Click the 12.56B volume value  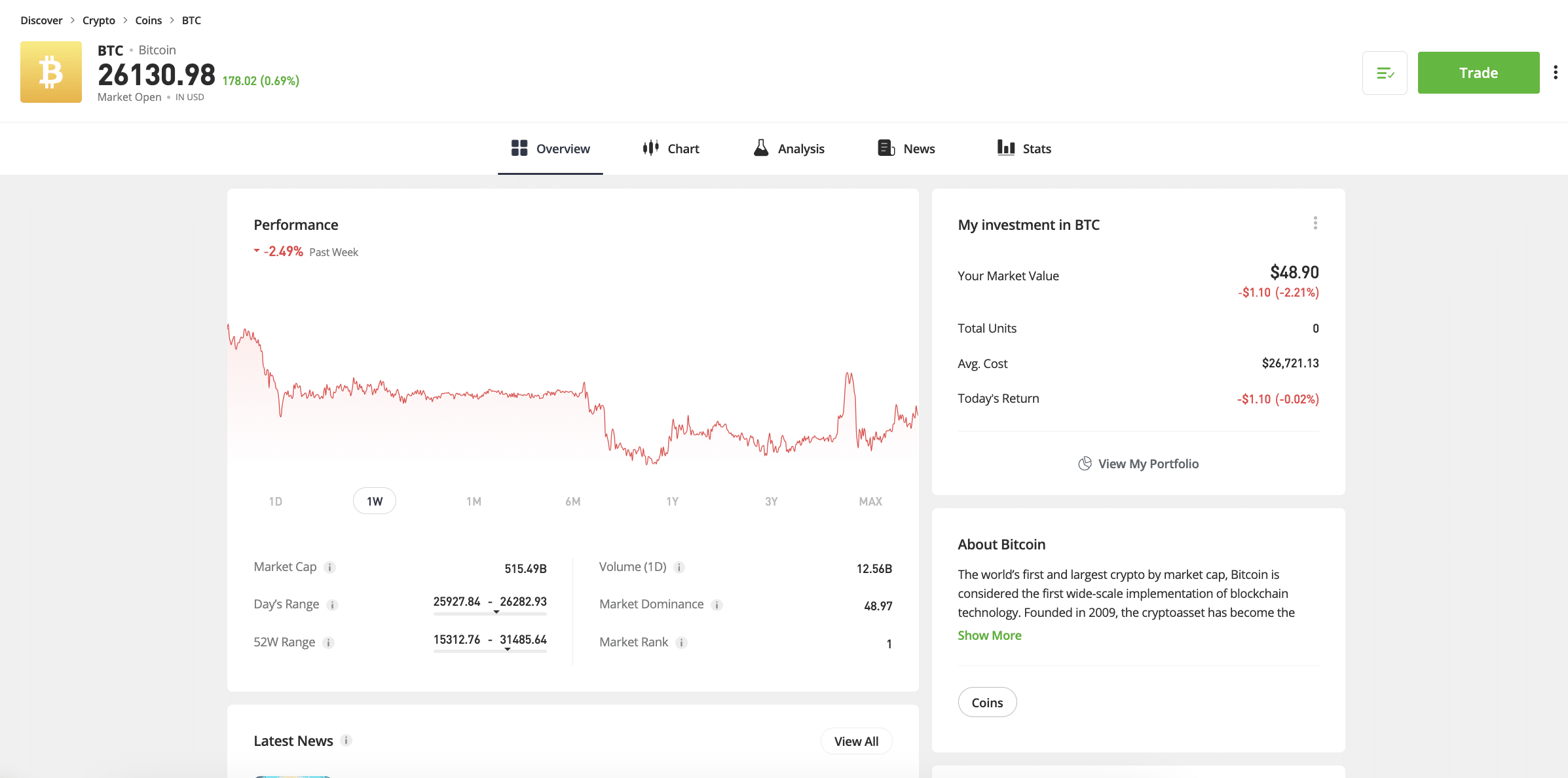coord(874,568)
